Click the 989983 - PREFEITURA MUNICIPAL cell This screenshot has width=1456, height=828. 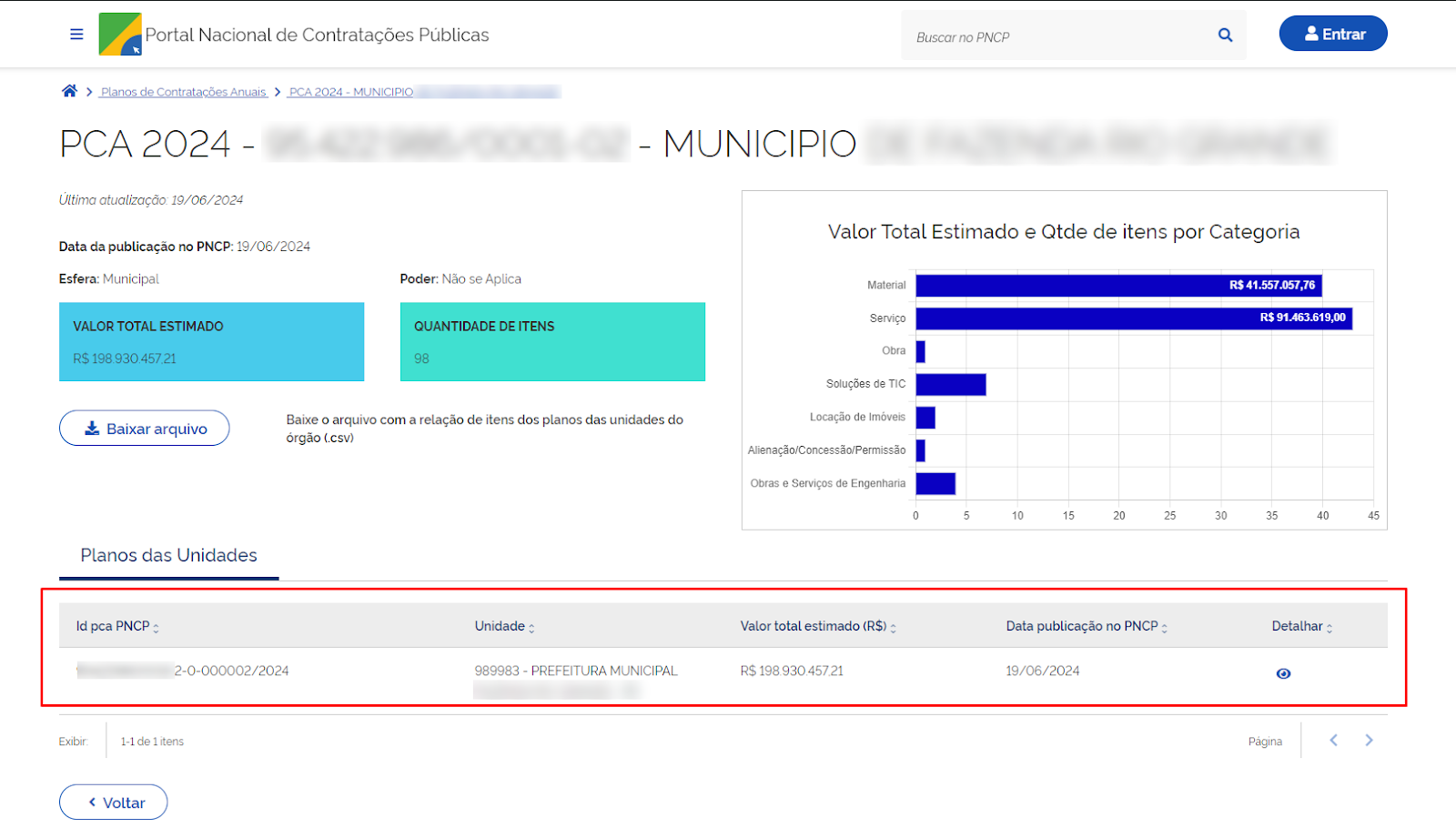(576, 671)
